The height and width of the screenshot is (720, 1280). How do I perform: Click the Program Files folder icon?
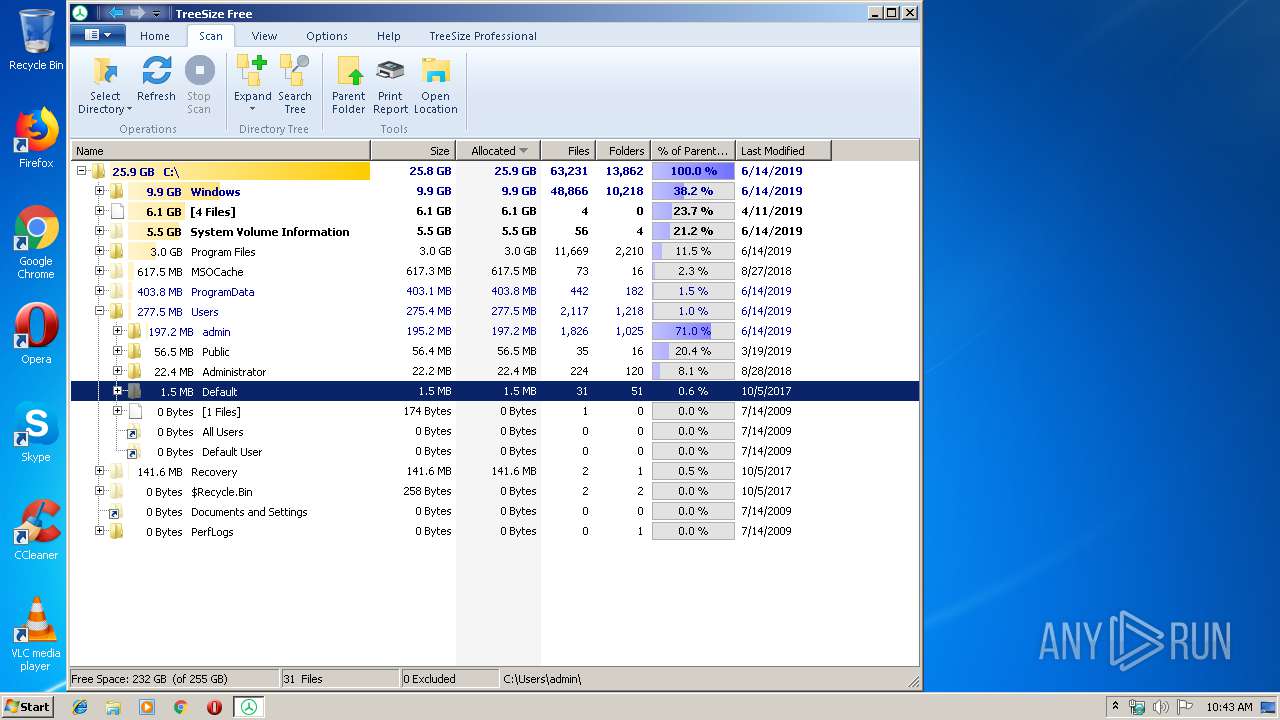(x=116, y=251)
